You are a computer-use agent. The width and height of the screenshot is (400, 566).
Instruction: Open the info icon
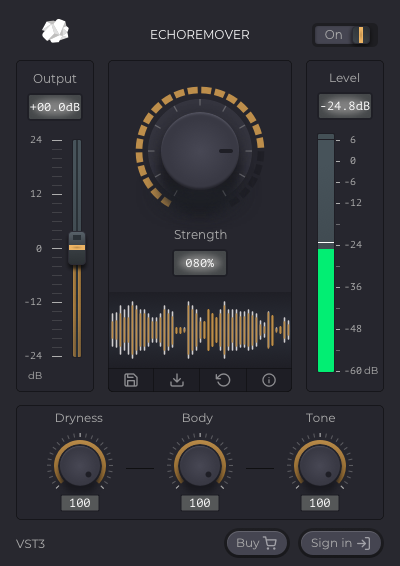coord(269,380)
